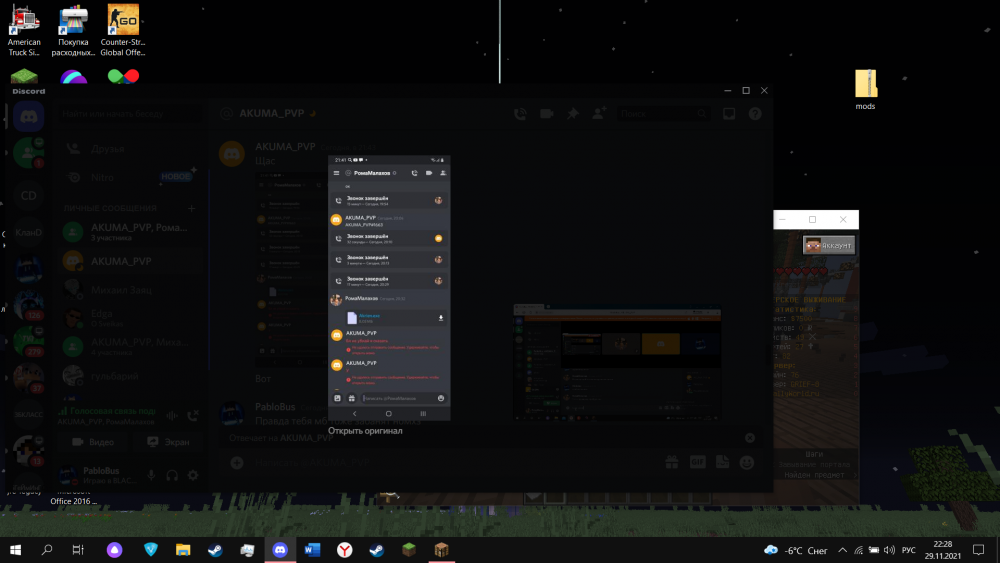Open the Minecraft grass block taskbar icon
Viewport: 1000px width, 563px height.
coord(409,550)
